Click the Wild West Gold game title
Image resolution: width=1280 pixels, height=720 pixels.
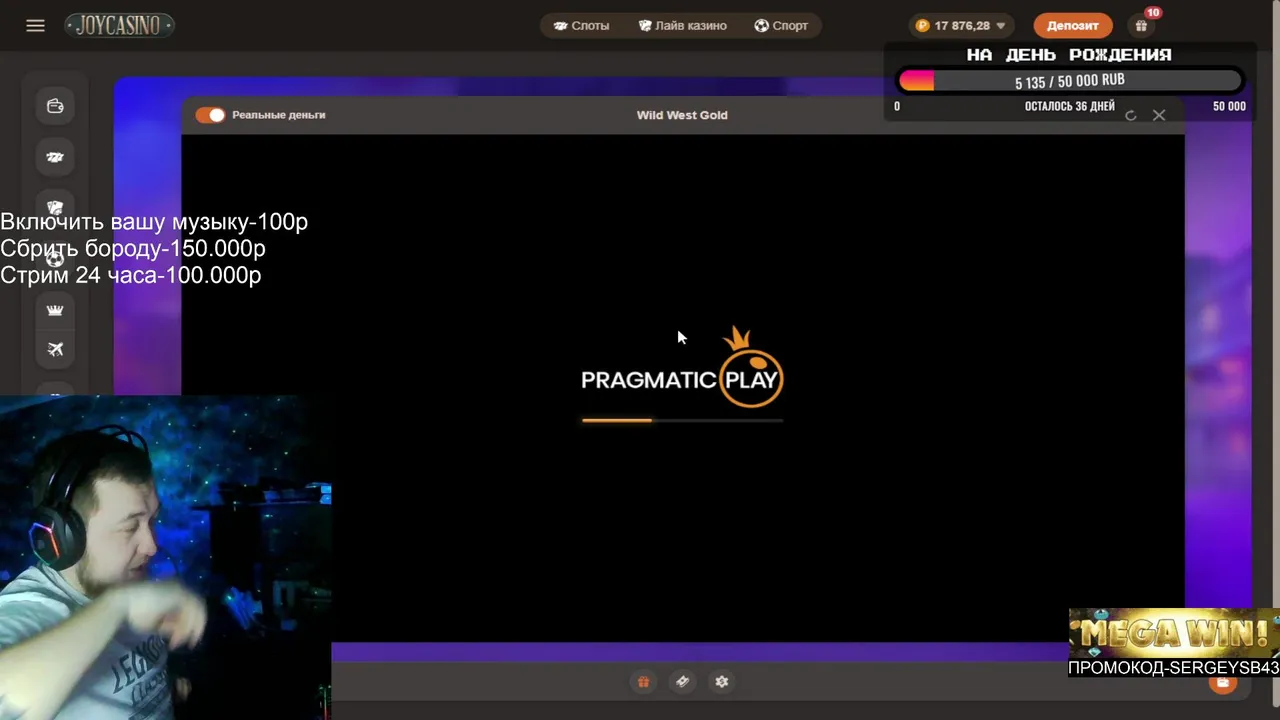(x=682, y=115)
